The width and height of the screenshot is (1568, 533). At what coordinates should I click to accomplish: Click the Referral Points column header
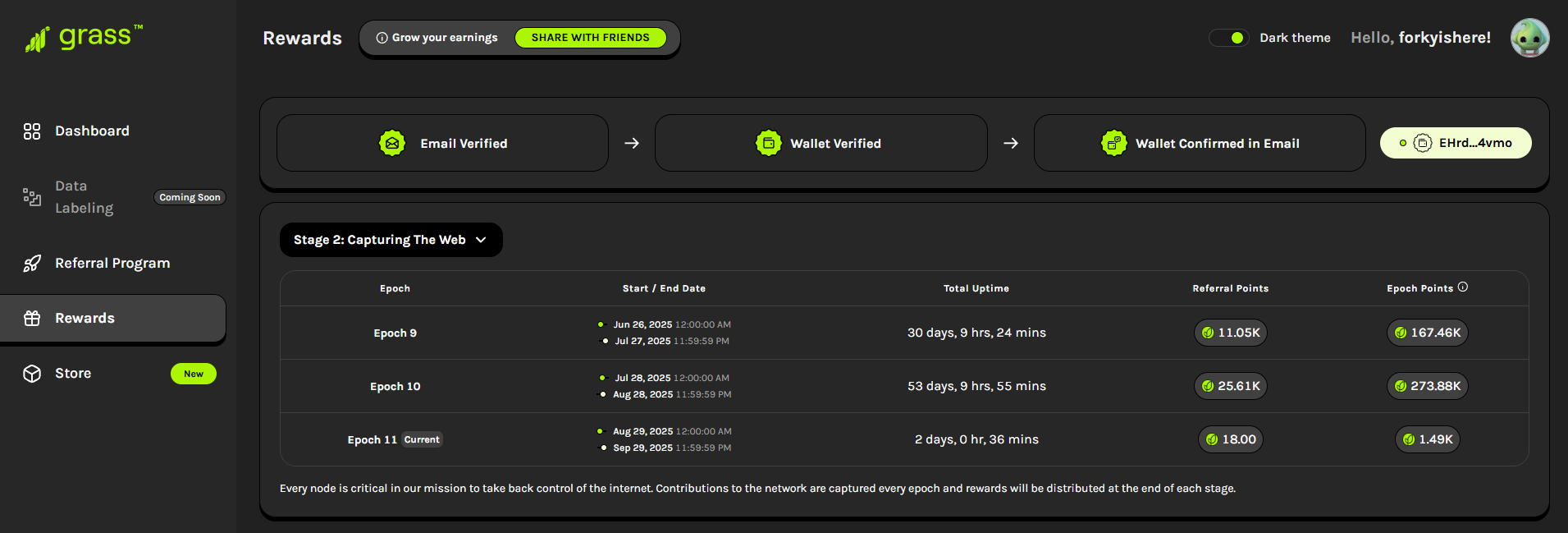click(x=1231, y=288)
